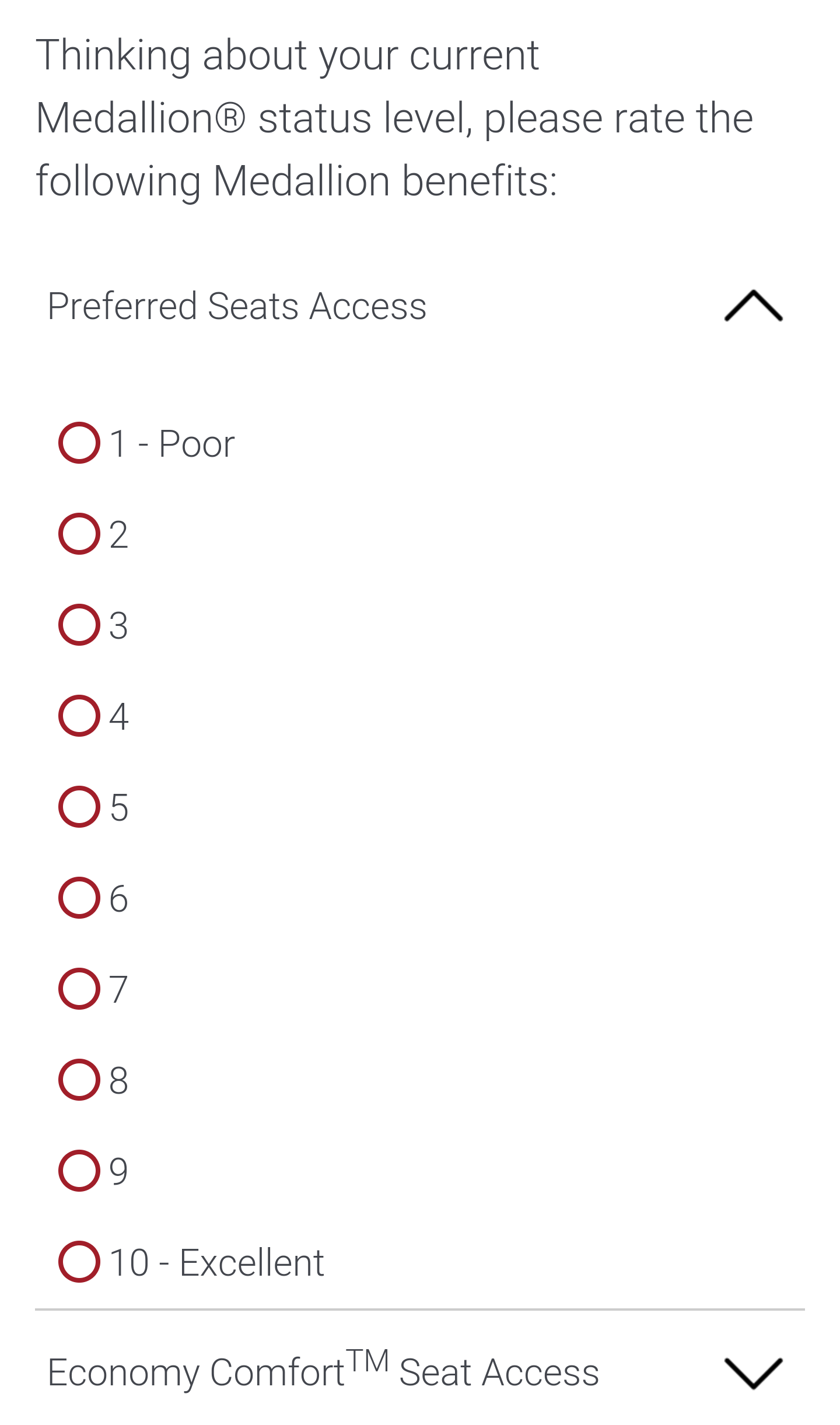Tap the number 5 text label
This screenshot has height=1425, width=840.
pyautogui.click(x=119, y=808)
